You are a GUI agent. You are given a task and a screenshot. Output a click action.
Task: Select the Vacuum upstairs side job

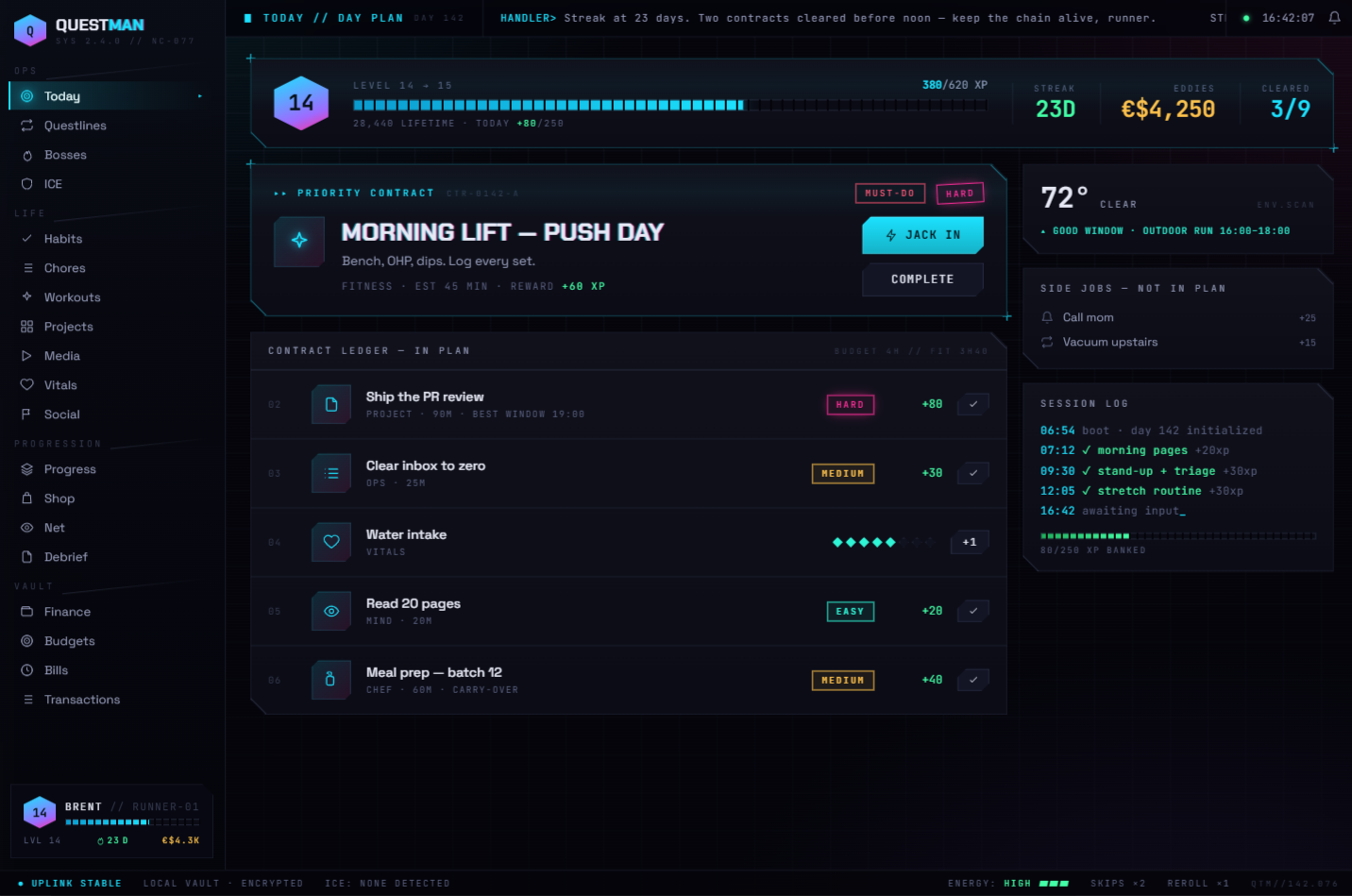tap(1178, 342)
